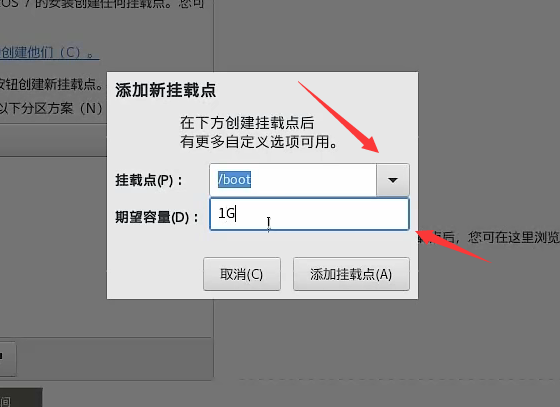The height and width of the screenshot is (407, 560).
Task: Click the 期望容量(D) label
Action: point(156,217)
